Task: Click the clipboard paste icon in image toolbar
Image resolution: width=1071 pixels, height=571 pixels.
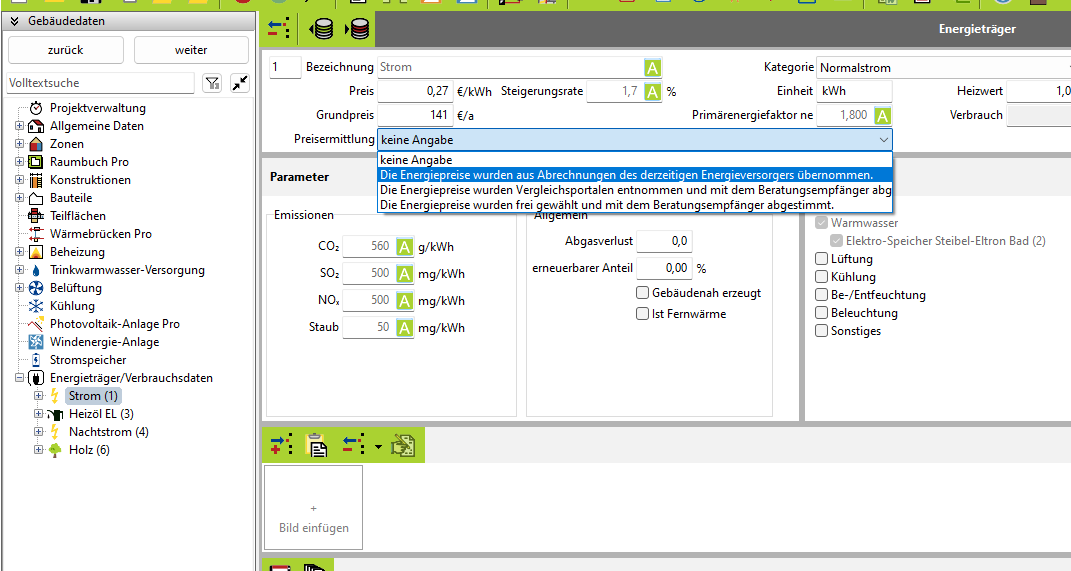Action: (x=317, y=445)
